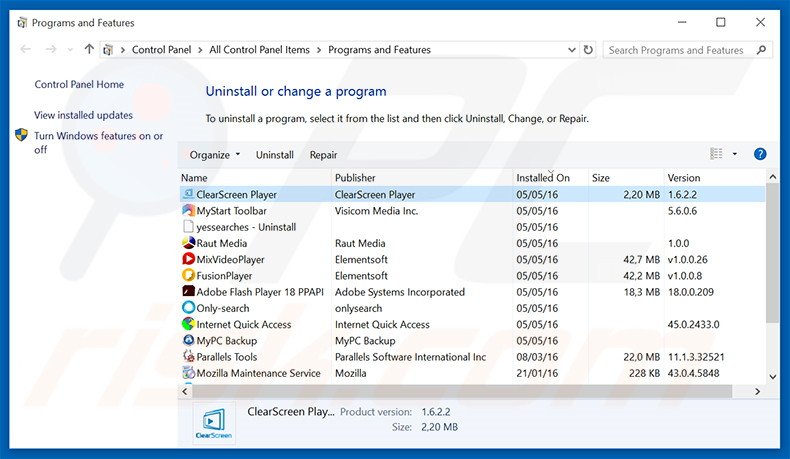
Task: Click the vertical scrollbar thumb
Action: point(772,253)
